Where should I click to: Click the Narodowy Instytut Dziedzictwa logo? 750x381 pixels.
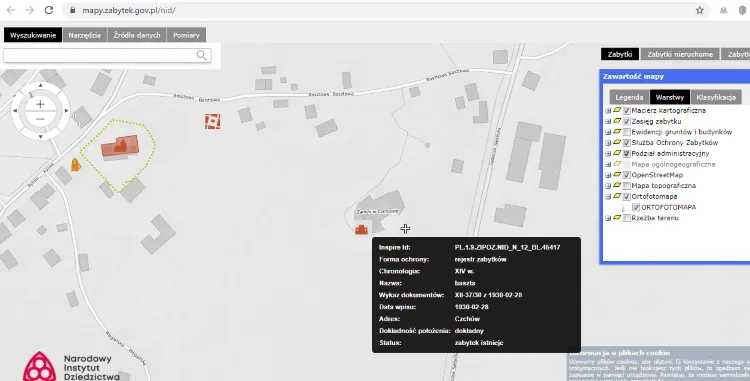[71, 367]
